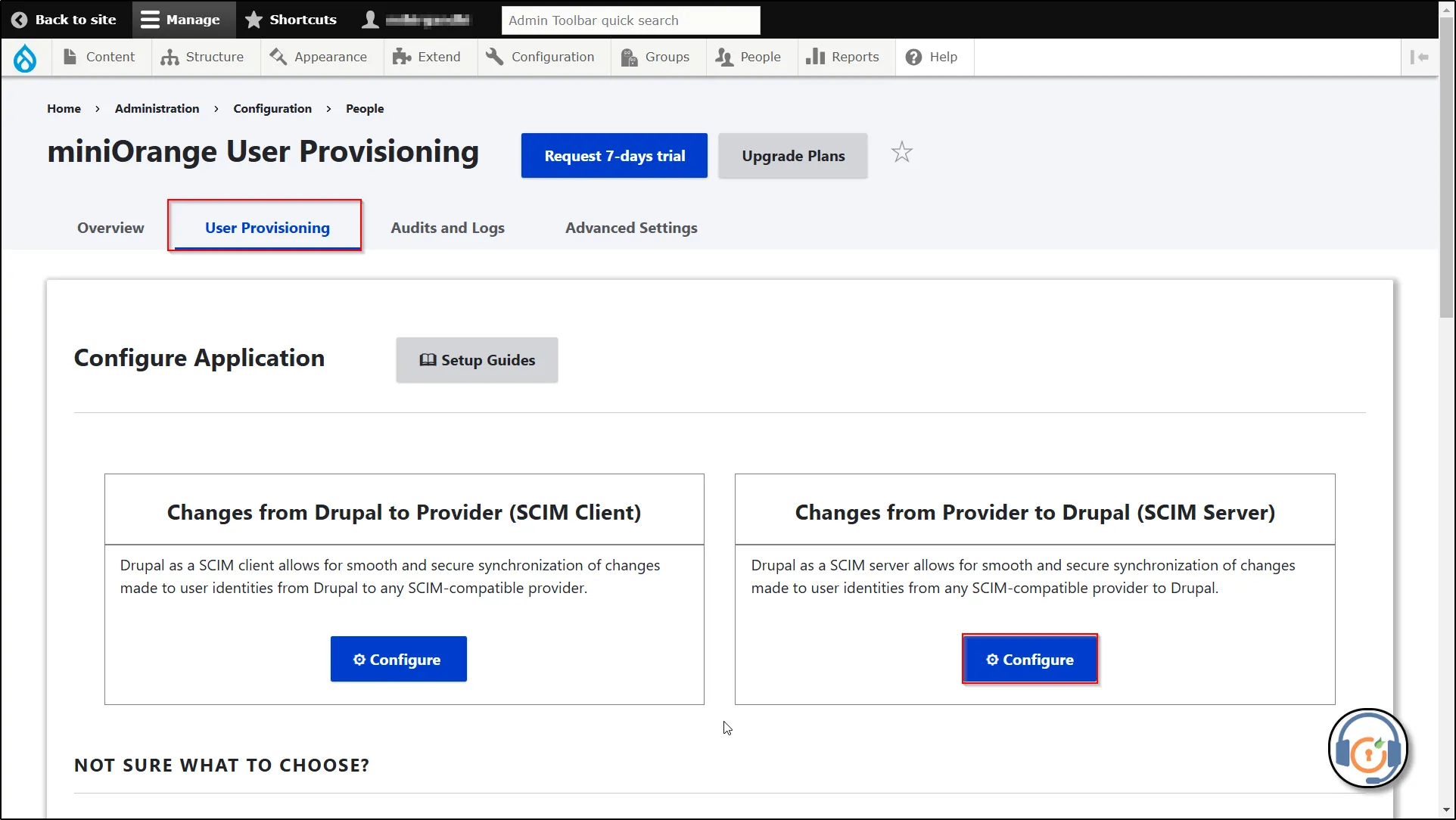Toggle the favorite star icon

(x=901, y=152)
